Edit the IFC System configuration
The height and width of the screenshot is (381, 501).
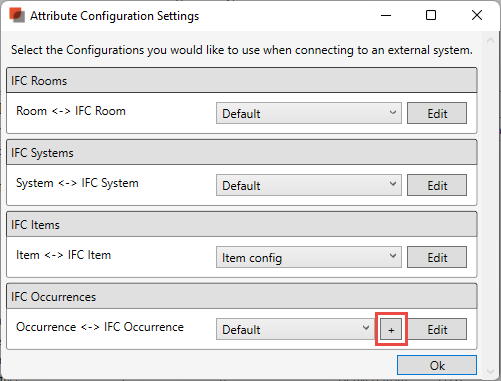click(x=437, y=185)
